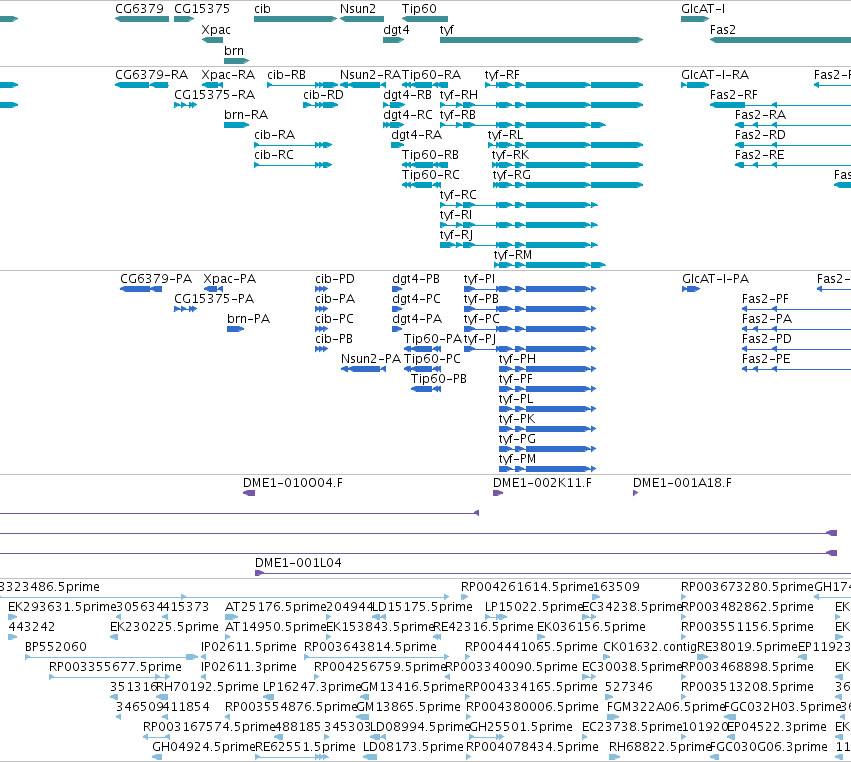851x762 pixels.
Task: Click protein tyf-PI
Action: (x=530, y=289)
